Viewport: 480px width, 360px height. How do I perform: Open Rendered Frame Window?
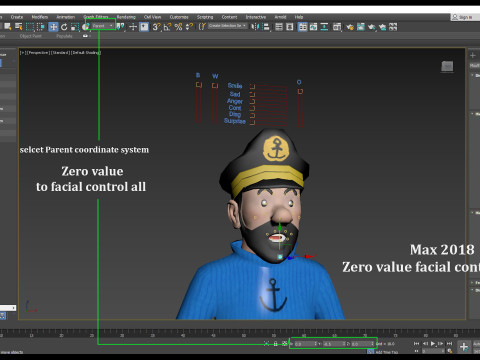pos(361,27)
